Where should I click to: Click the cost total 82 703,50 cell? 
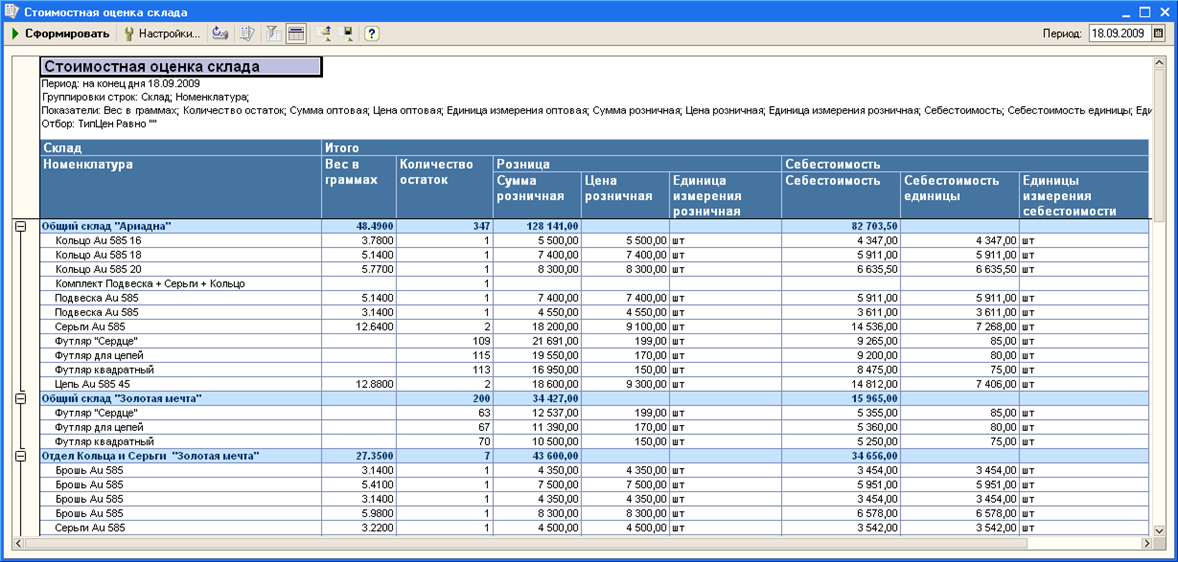point(841,226)
